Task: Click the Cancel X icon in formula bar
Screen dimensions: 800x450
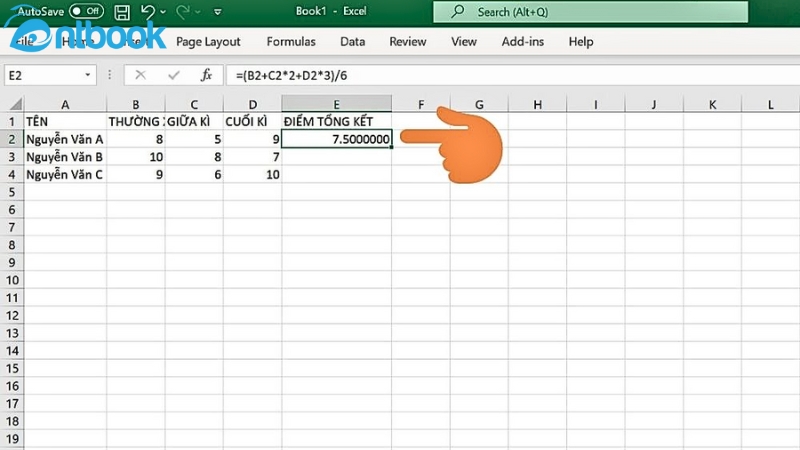Action: pos(140,76)
